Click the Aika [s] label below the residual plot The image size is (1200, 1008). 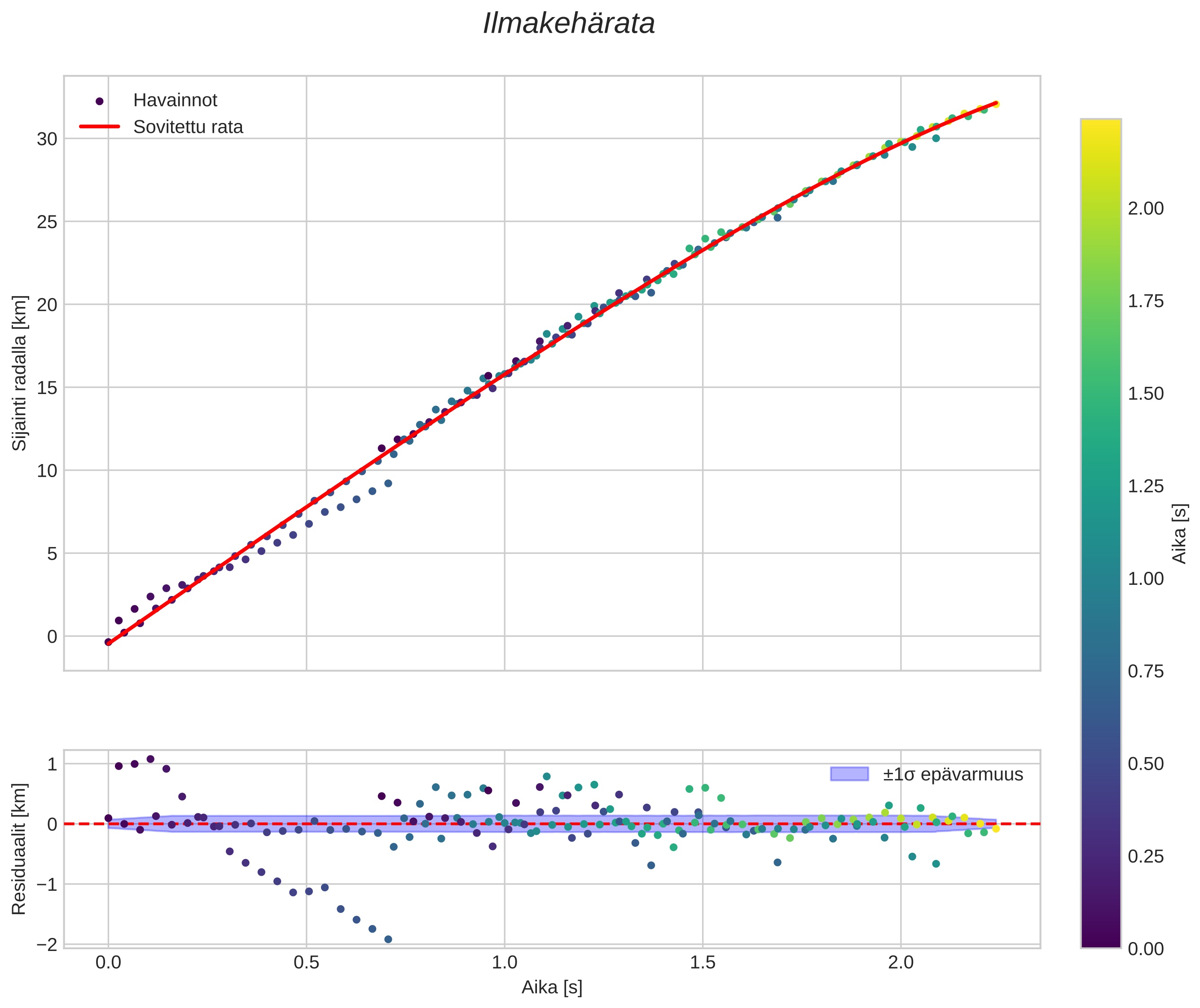[x=552, y=987]
